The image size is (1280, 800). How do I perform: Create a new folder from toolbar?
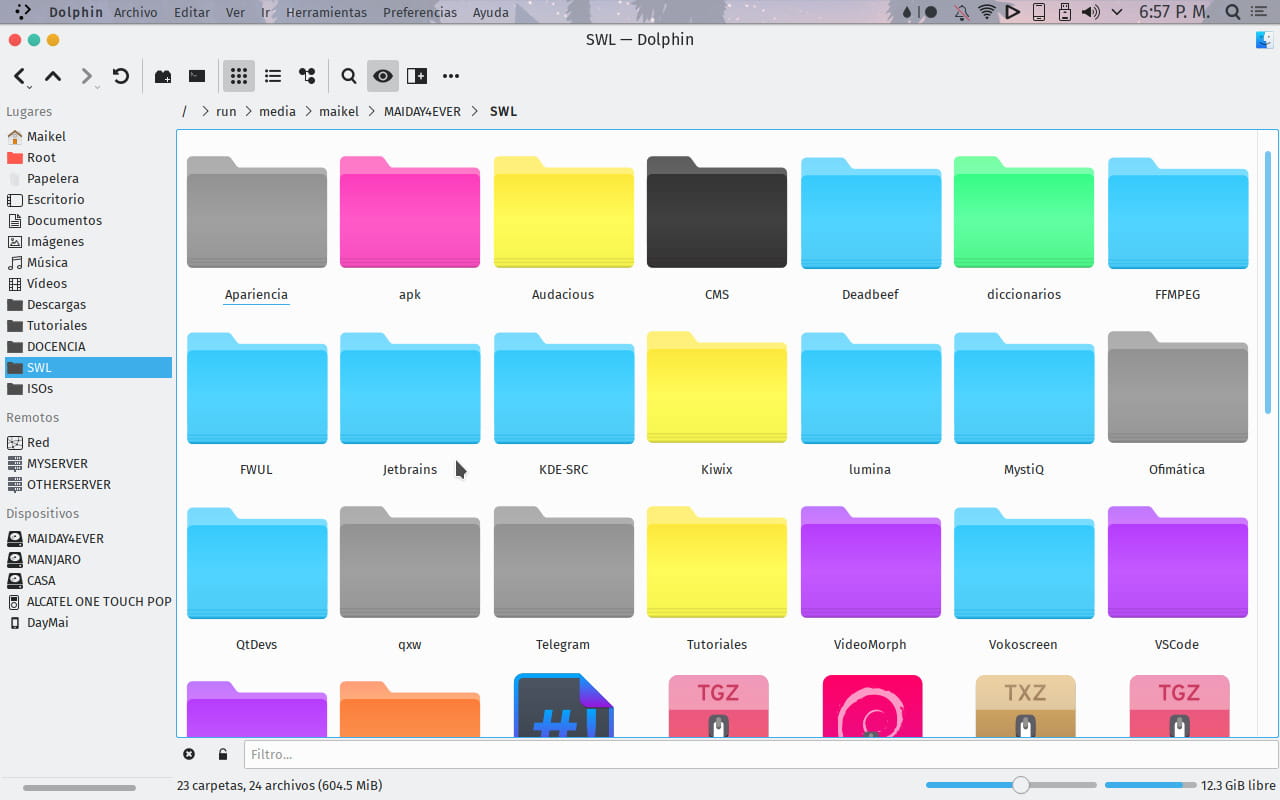(x=163, y=76)
